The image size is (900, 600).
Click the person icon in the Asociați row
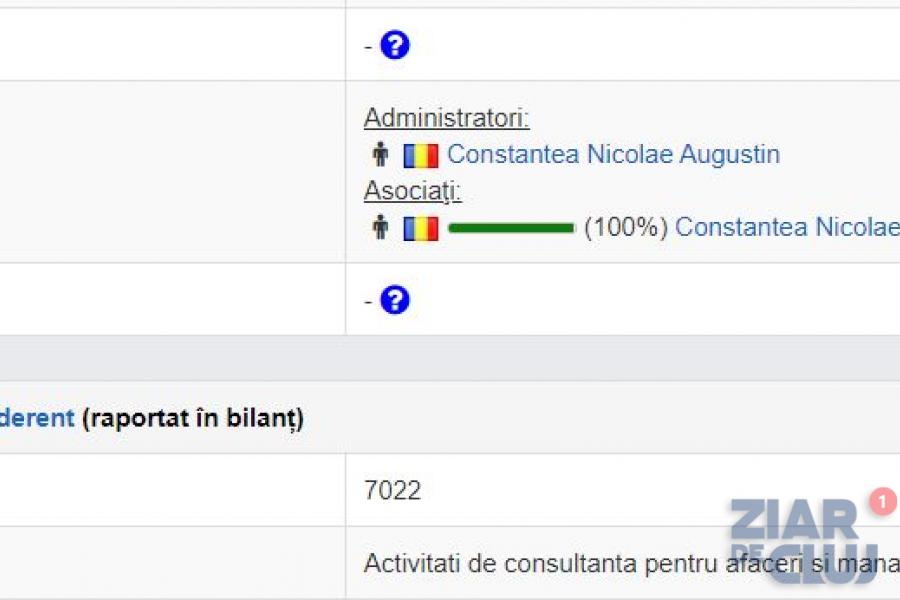click(380, 228)
